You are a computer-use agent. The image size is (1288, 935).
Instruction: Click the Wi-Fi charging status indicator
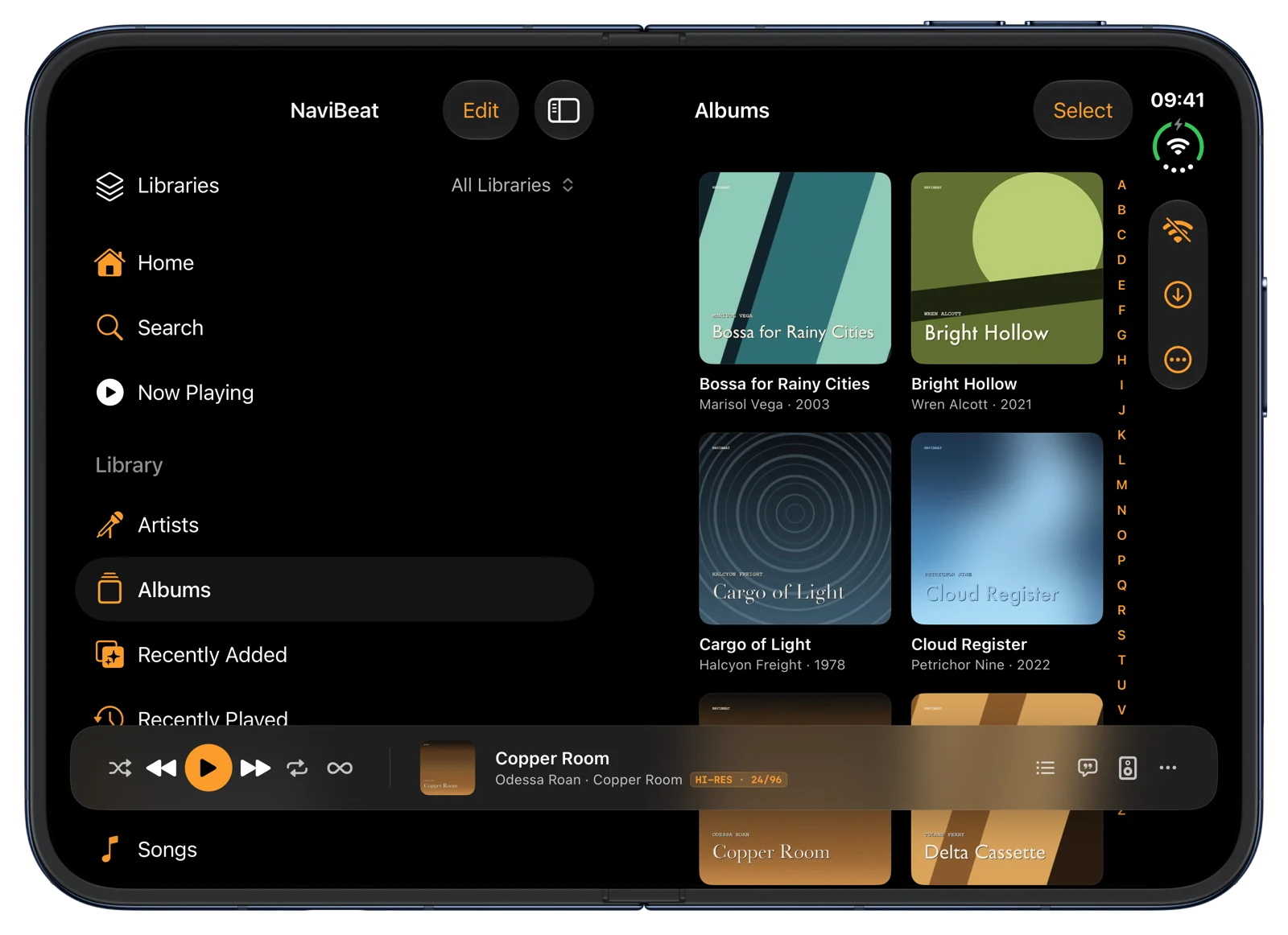(x=1178, y=146)
